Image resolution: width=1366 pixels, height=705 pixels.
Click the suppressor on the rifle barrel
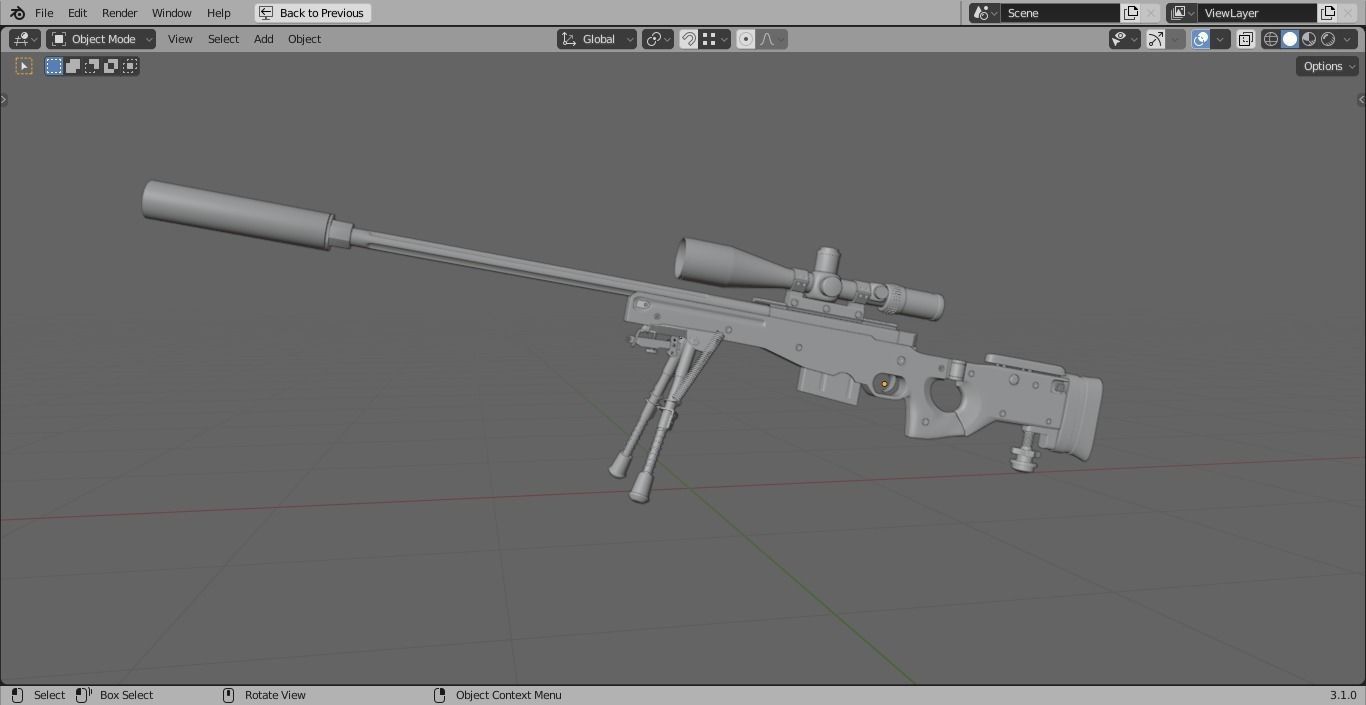(237, 216)
